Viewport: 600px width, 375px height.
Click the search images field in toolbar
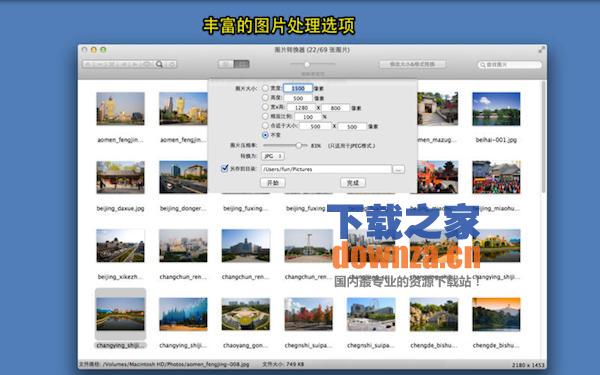510,65
